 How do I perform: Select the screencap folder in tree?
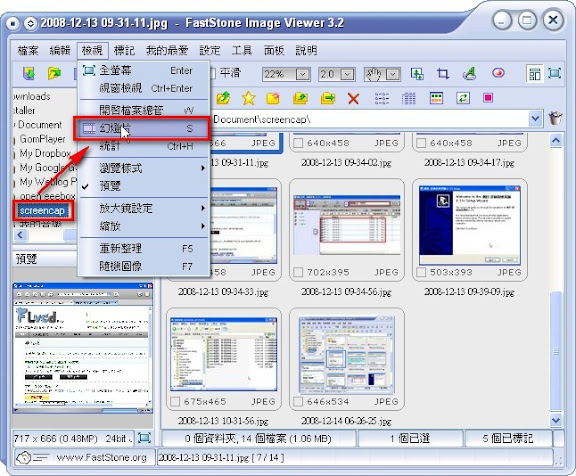[x=42, y=211]
